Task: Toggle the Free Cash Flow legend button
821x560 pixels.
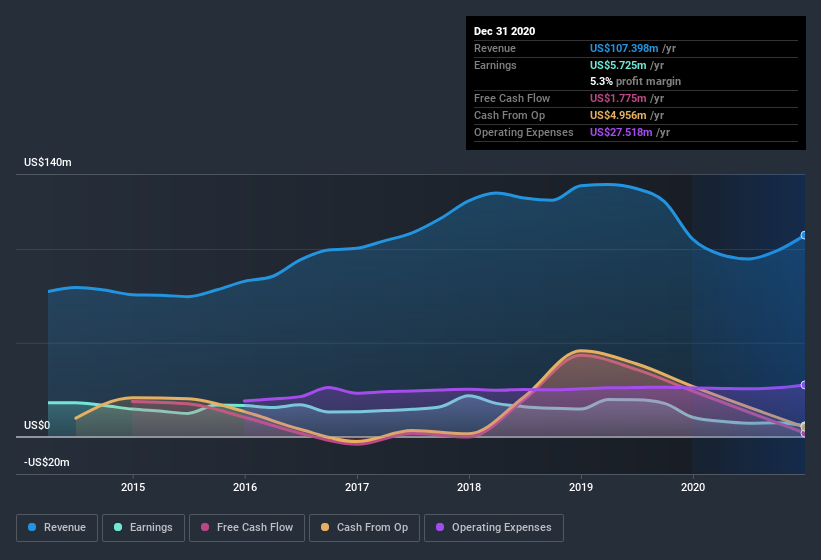Action: (x=247, y=528)
